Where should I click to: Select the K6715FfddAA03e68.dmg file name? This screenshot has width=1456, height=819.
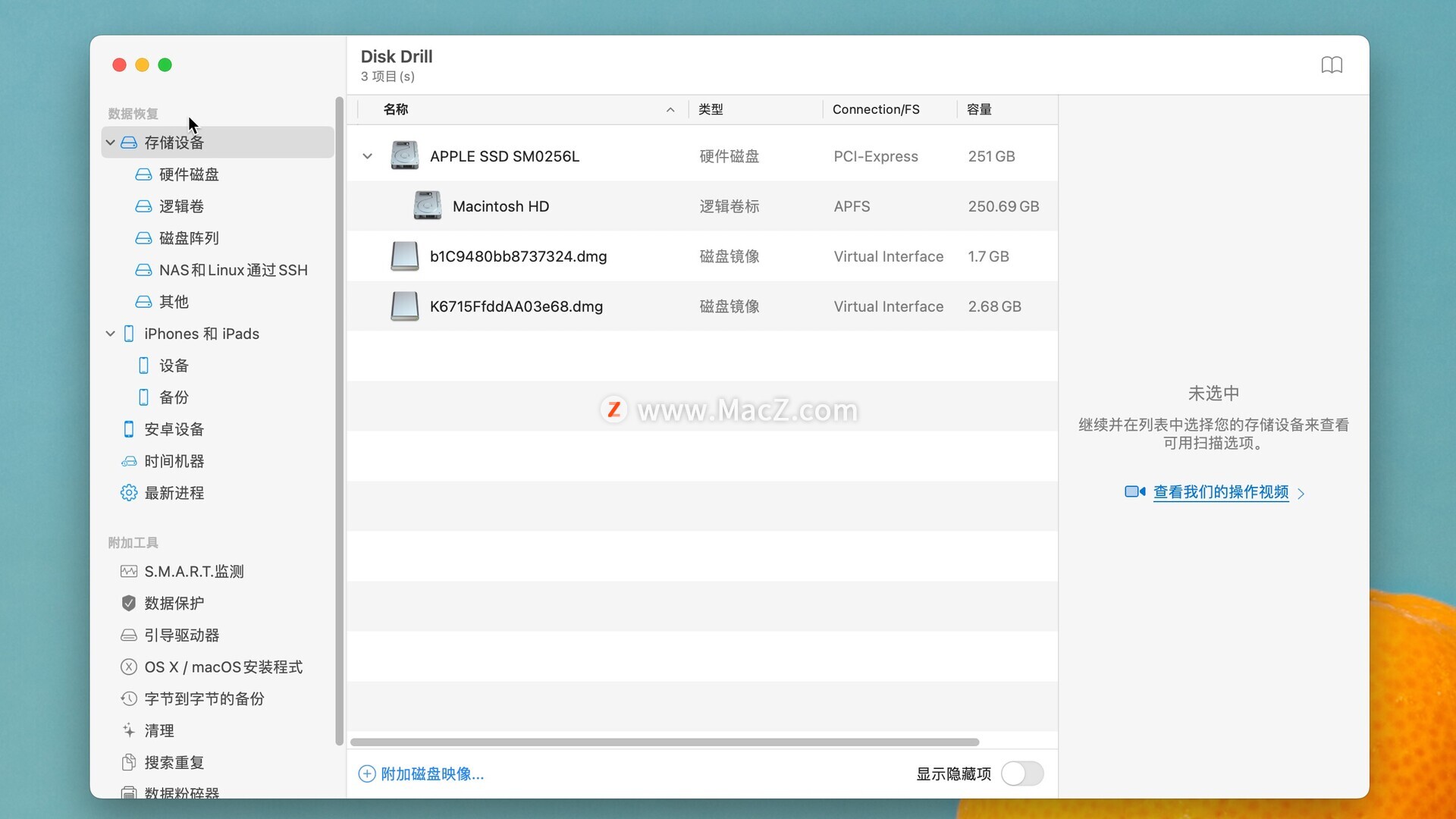(516, 306)
